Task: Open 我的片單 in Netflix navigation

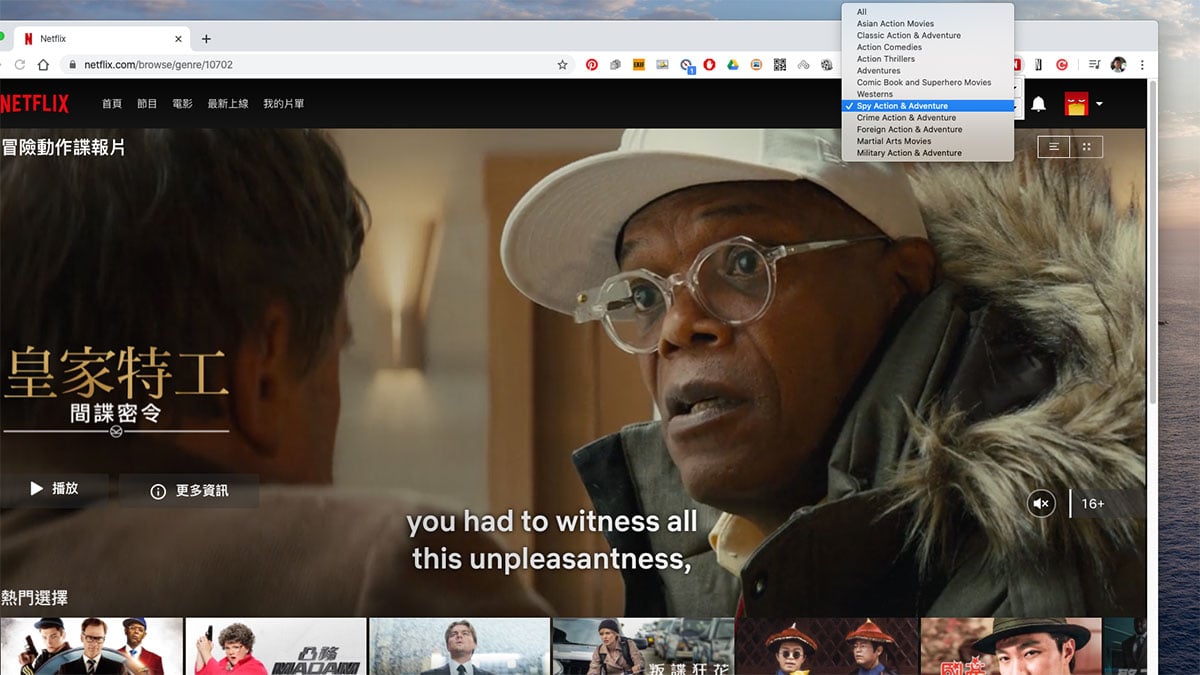Action: pos(283,104)
